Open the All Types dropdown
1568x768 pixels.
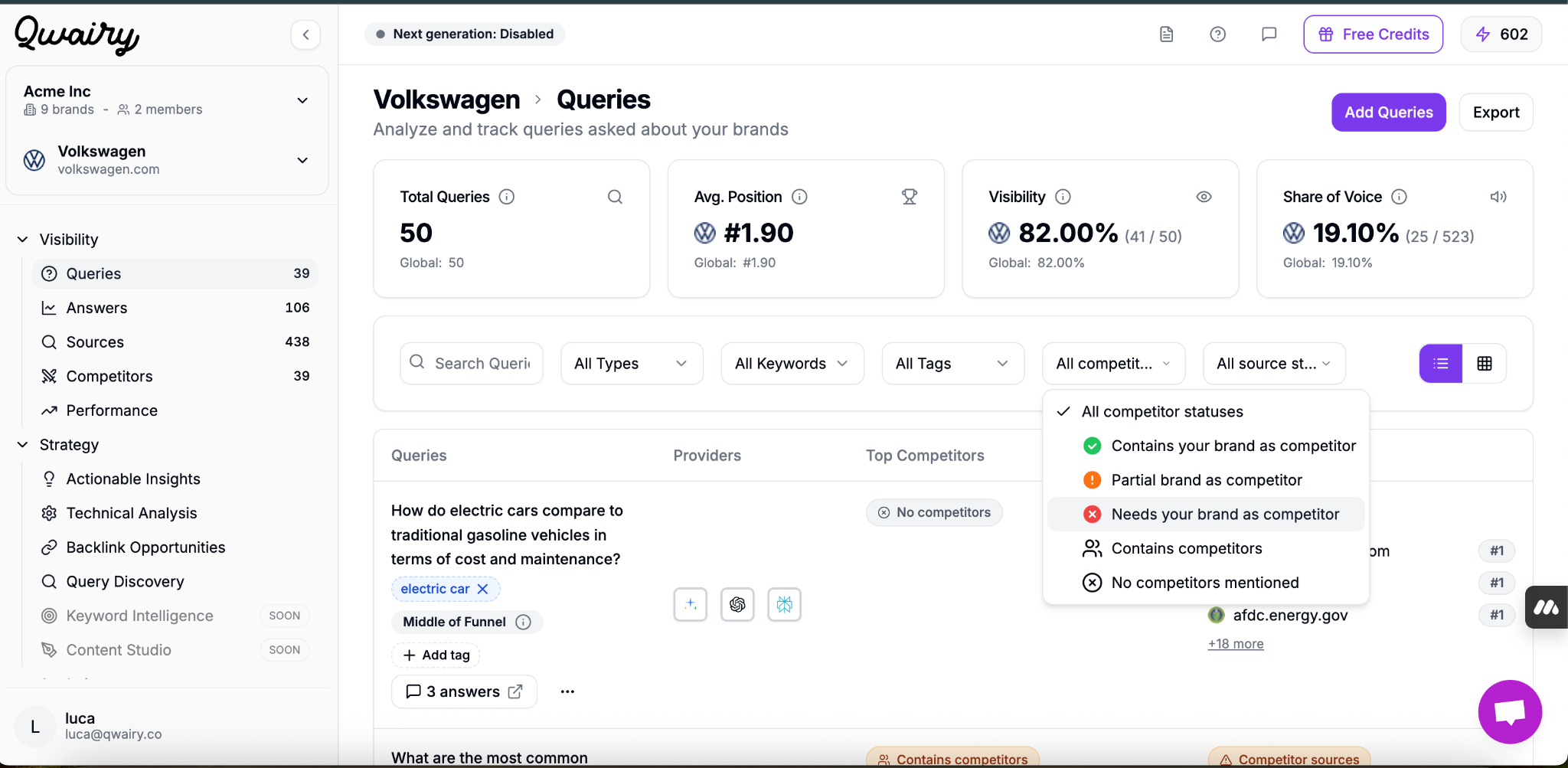tap(632, 363)
